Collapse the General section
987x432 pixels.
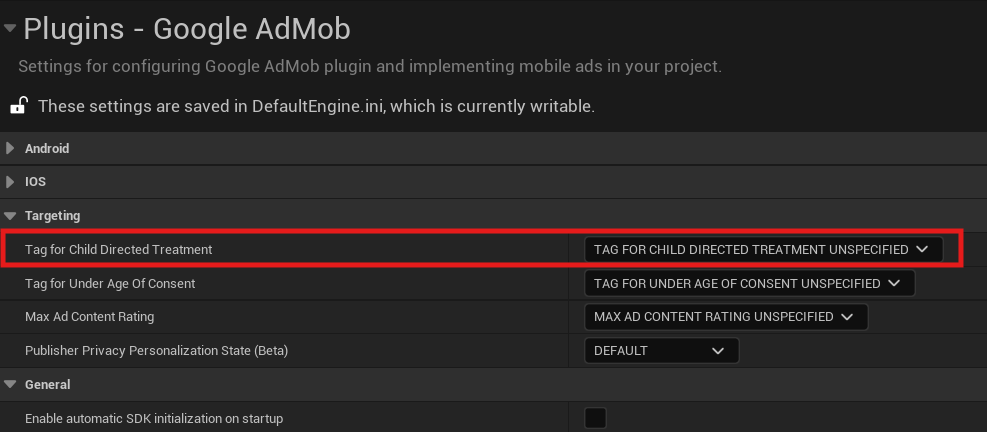[x=11, y=385]
